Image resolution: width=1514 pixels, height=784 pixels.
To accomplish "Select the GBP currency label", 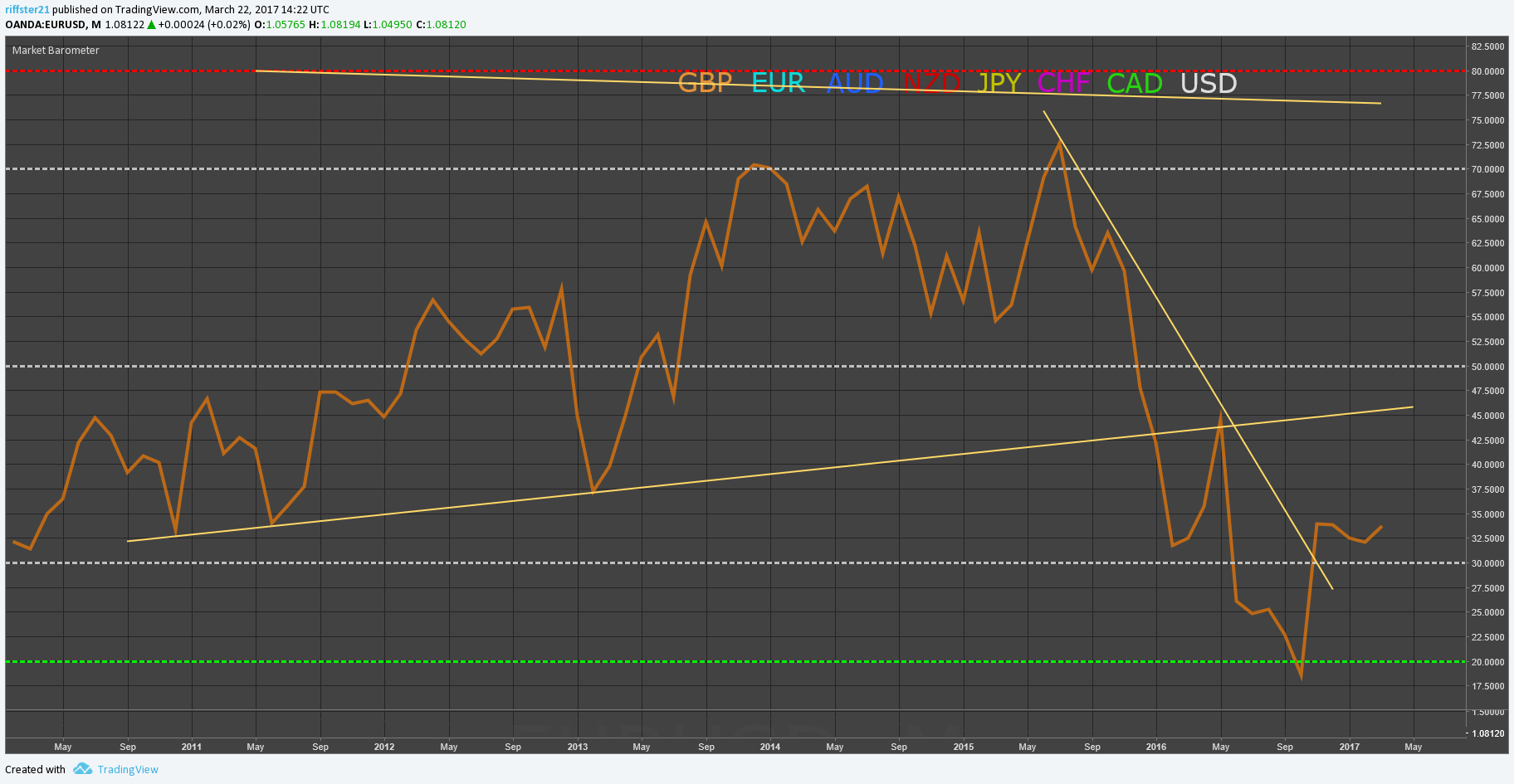I will (705, 83).
